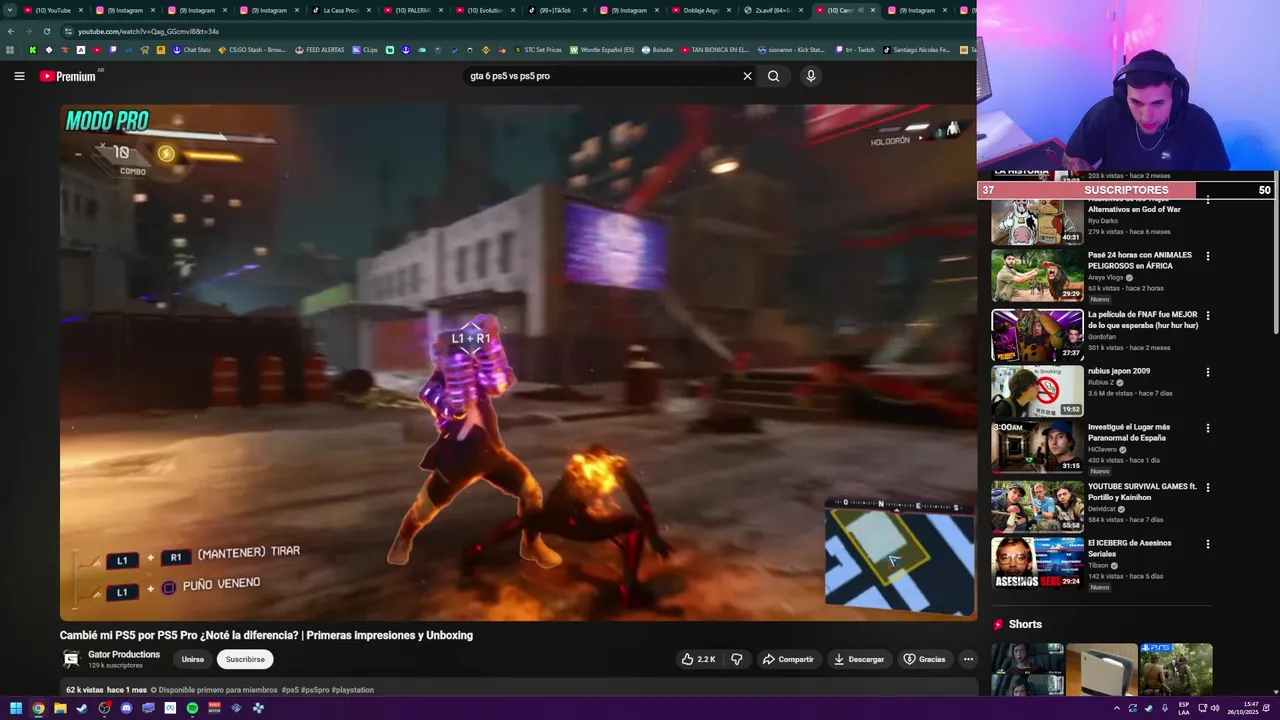Open options menu for rubius japon 2009
The image size is (1280, 720).
coord(1207,372)
